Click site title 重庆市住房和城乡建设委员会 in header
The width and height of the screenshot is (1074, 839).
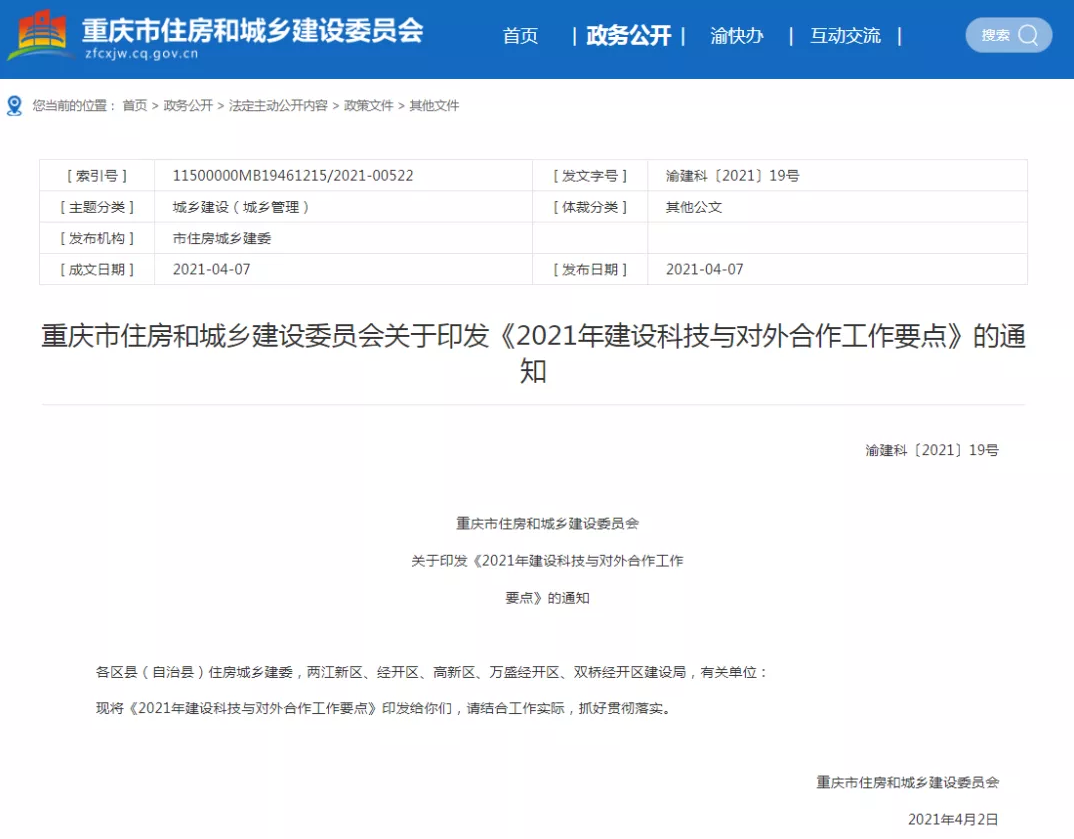[x=253, y=30]
